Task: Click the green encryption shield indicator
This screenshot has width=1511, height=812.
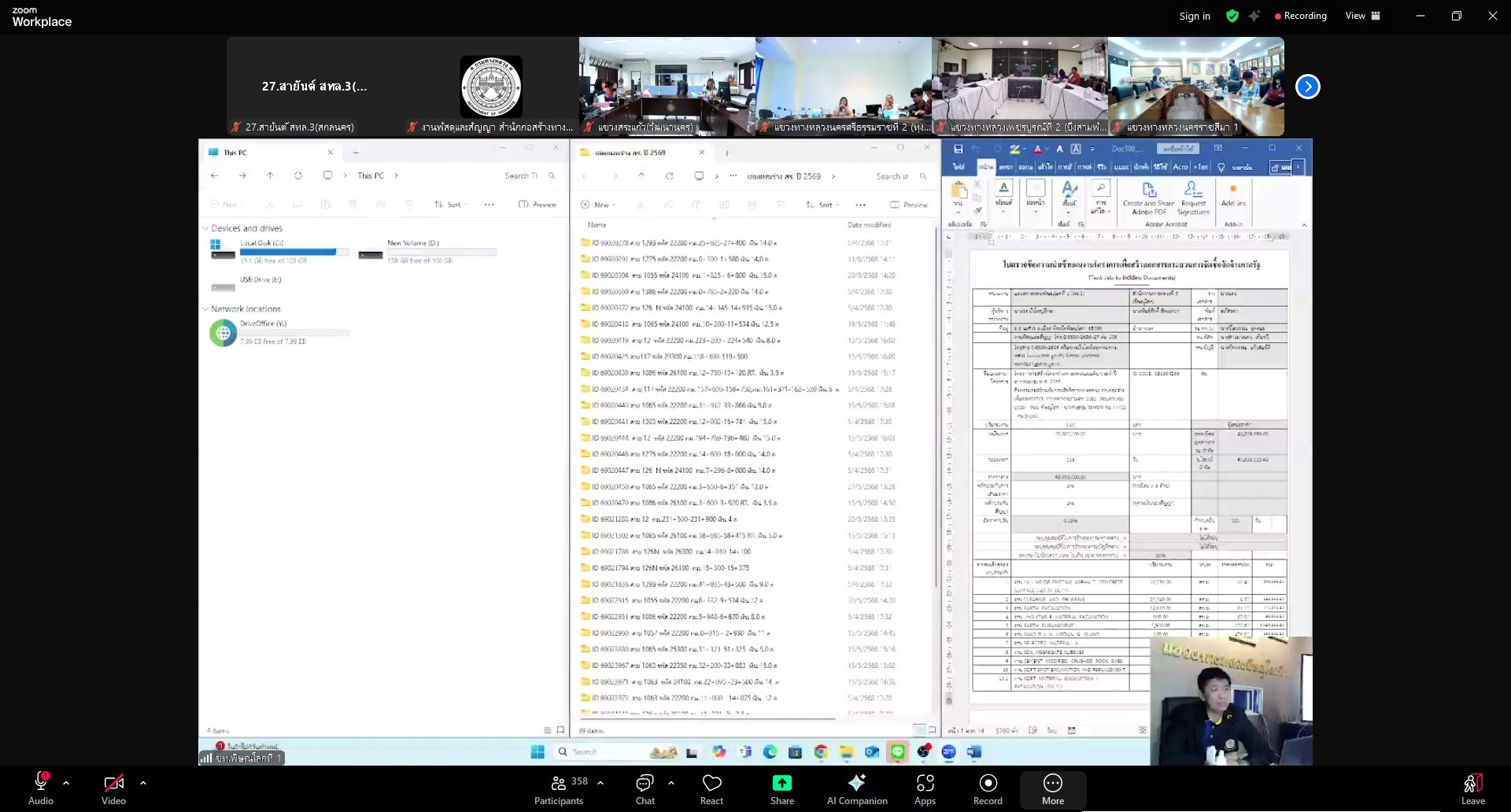Action: pyautogui.click(x=1232, y=16)
